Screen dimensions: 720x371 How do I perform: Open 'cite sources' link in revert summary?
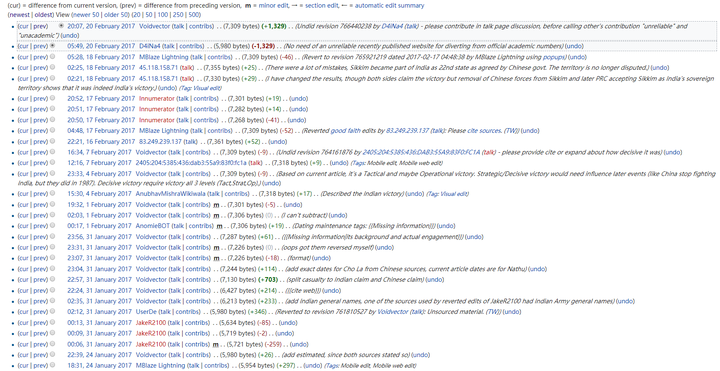[x=484, y=131]
